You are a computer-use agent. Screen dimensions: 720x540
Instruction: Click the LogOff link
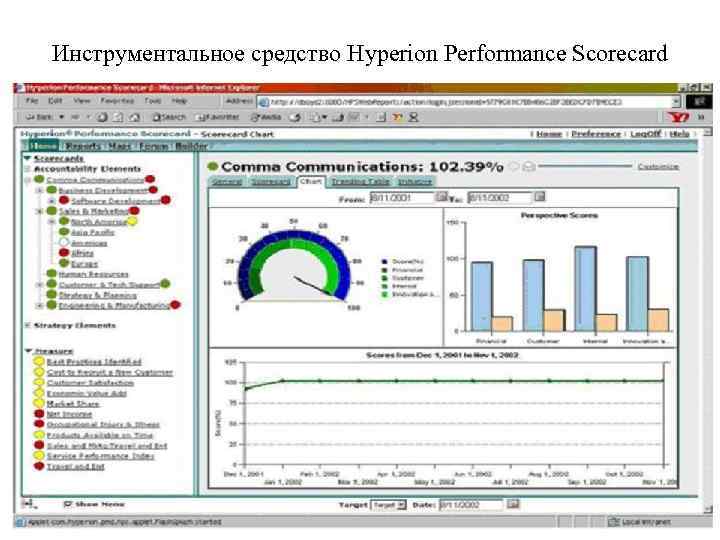click(x=646, y=134)
